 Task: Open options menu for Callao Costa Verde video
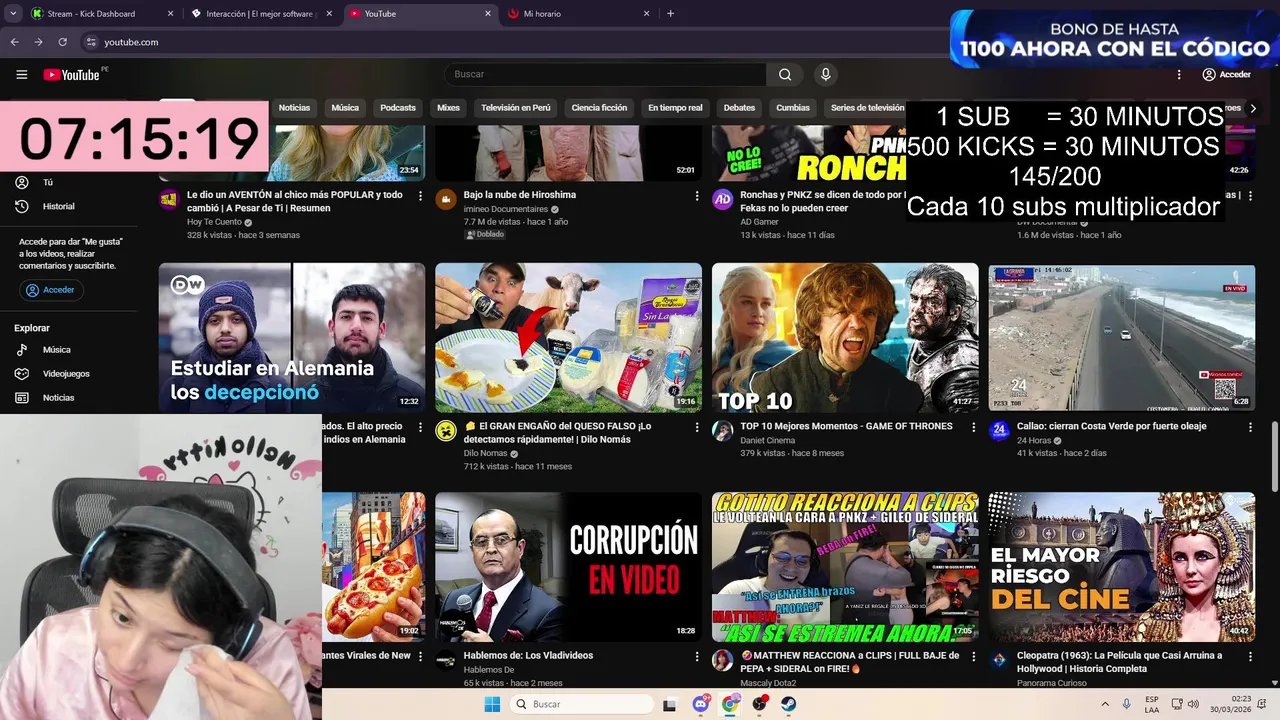[x=1250, y=427]
